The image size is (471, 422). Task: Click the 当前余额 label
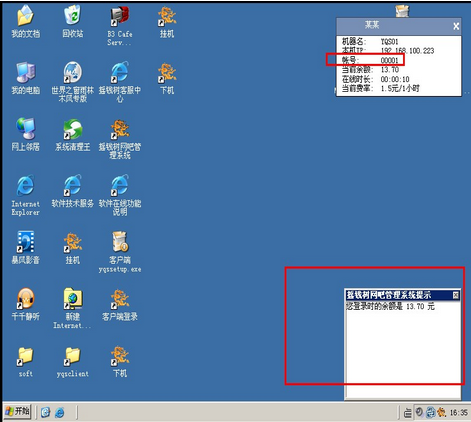point(357,70)
